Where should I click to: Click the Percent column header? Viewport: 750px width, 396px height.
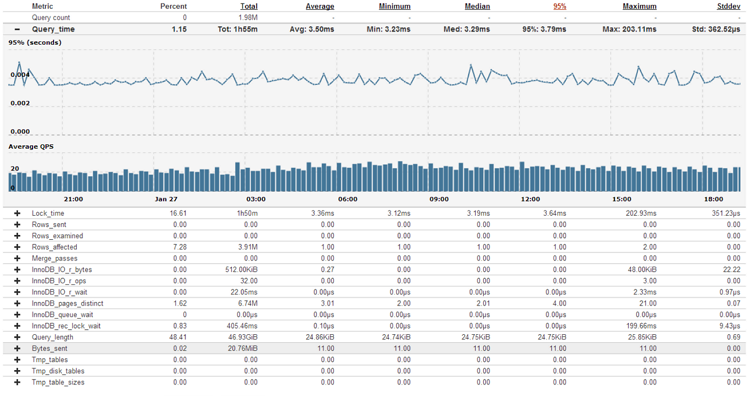[x=174, y=6]
